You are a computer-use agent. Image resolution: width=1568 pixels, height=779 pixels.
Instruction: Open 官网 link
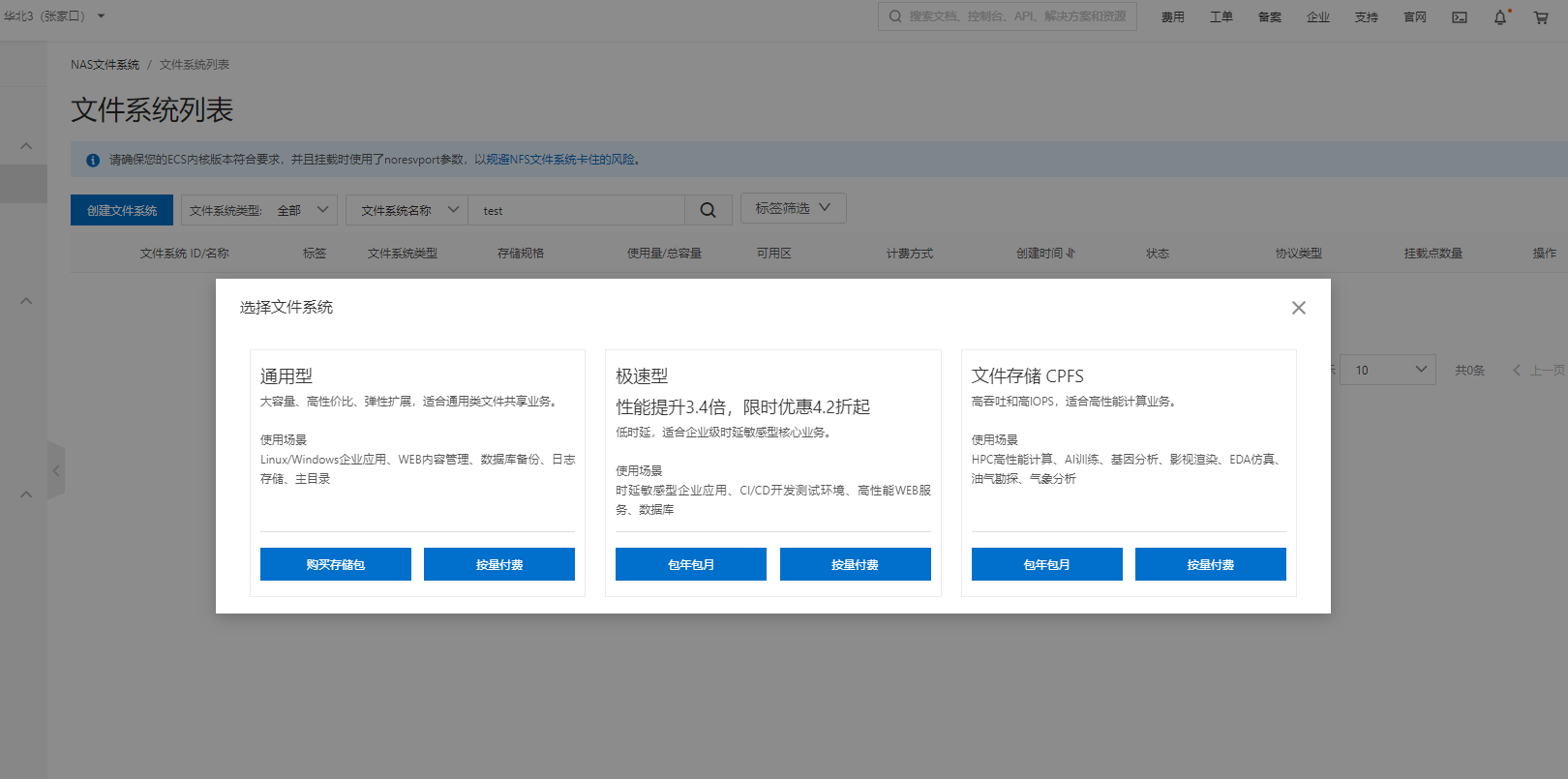click(1415, 17)
